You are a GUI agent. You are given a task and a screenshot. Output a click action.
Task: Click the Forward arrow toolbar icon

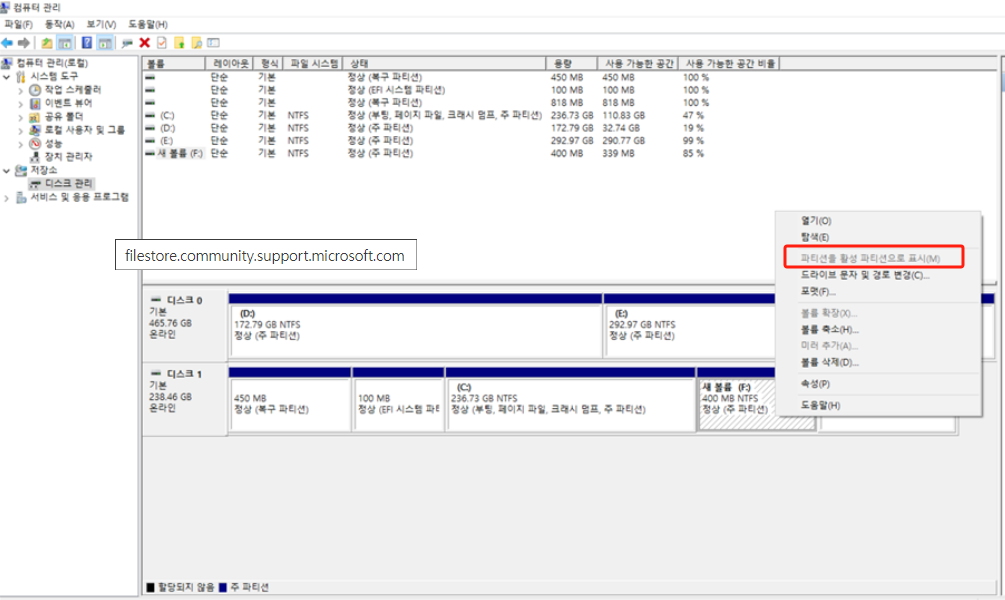pyautogui.click(x=23, y=43)
